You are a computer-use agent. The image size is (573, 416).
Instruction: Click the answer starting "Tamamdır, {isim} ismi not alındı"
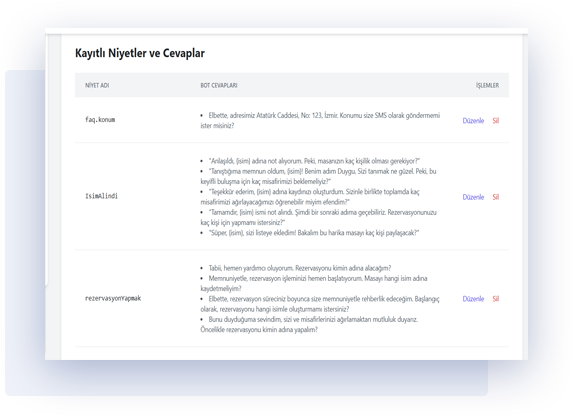point(318,217)
